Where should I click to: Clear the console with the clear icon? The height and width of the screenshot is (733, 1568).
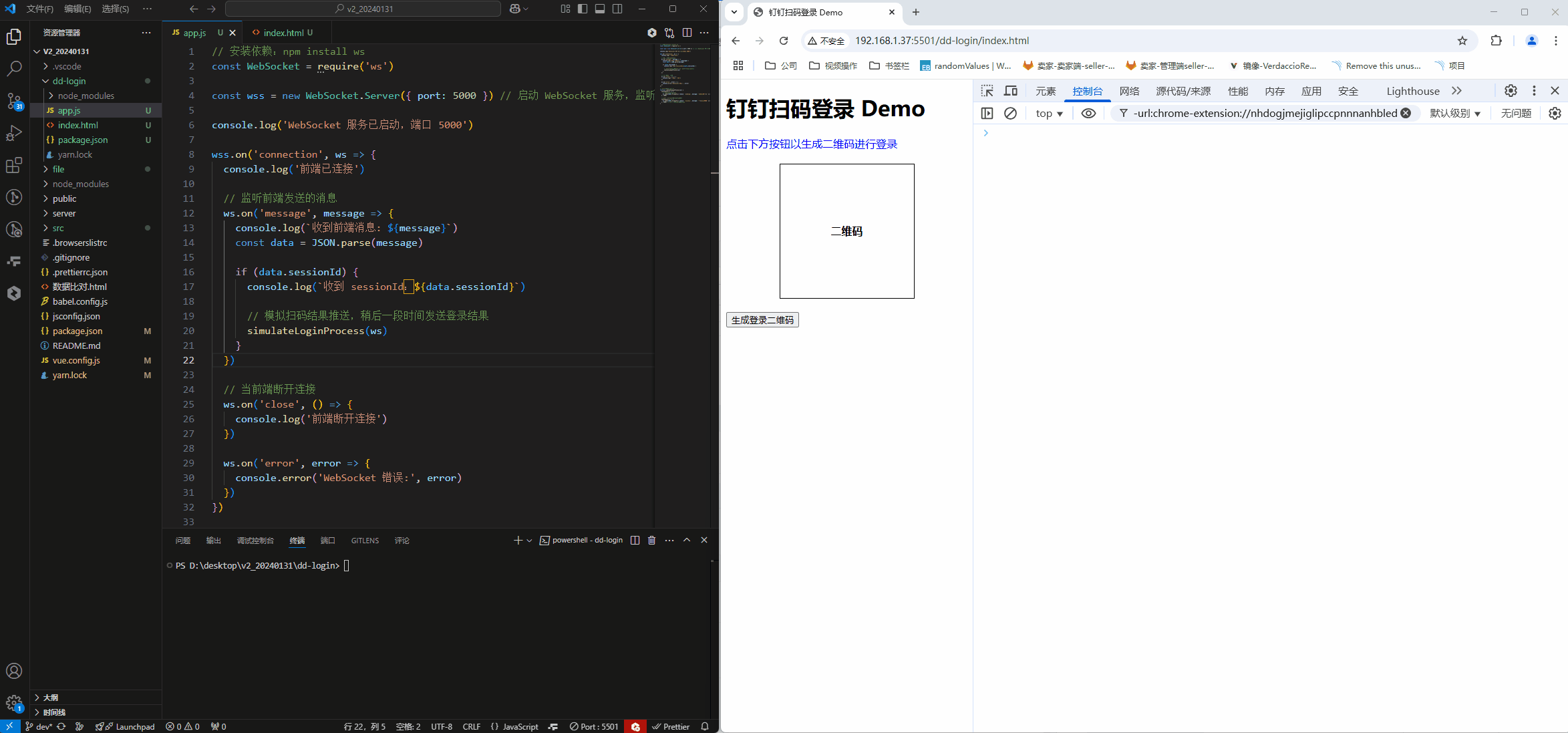coord(1010,114)
